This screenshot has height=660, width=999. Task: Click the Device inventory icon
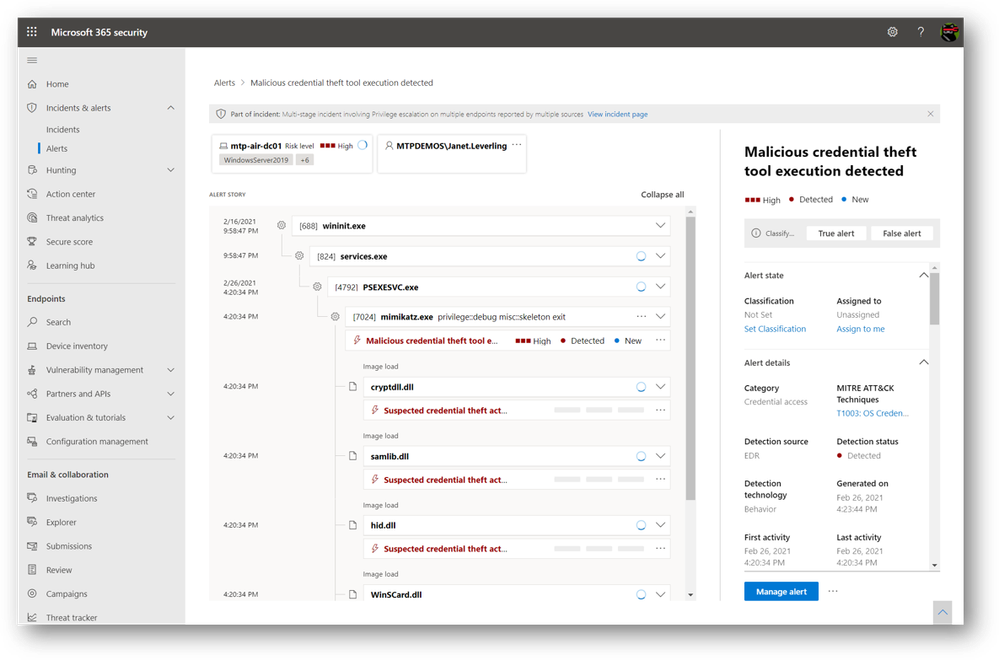click(x=32, y=346)
